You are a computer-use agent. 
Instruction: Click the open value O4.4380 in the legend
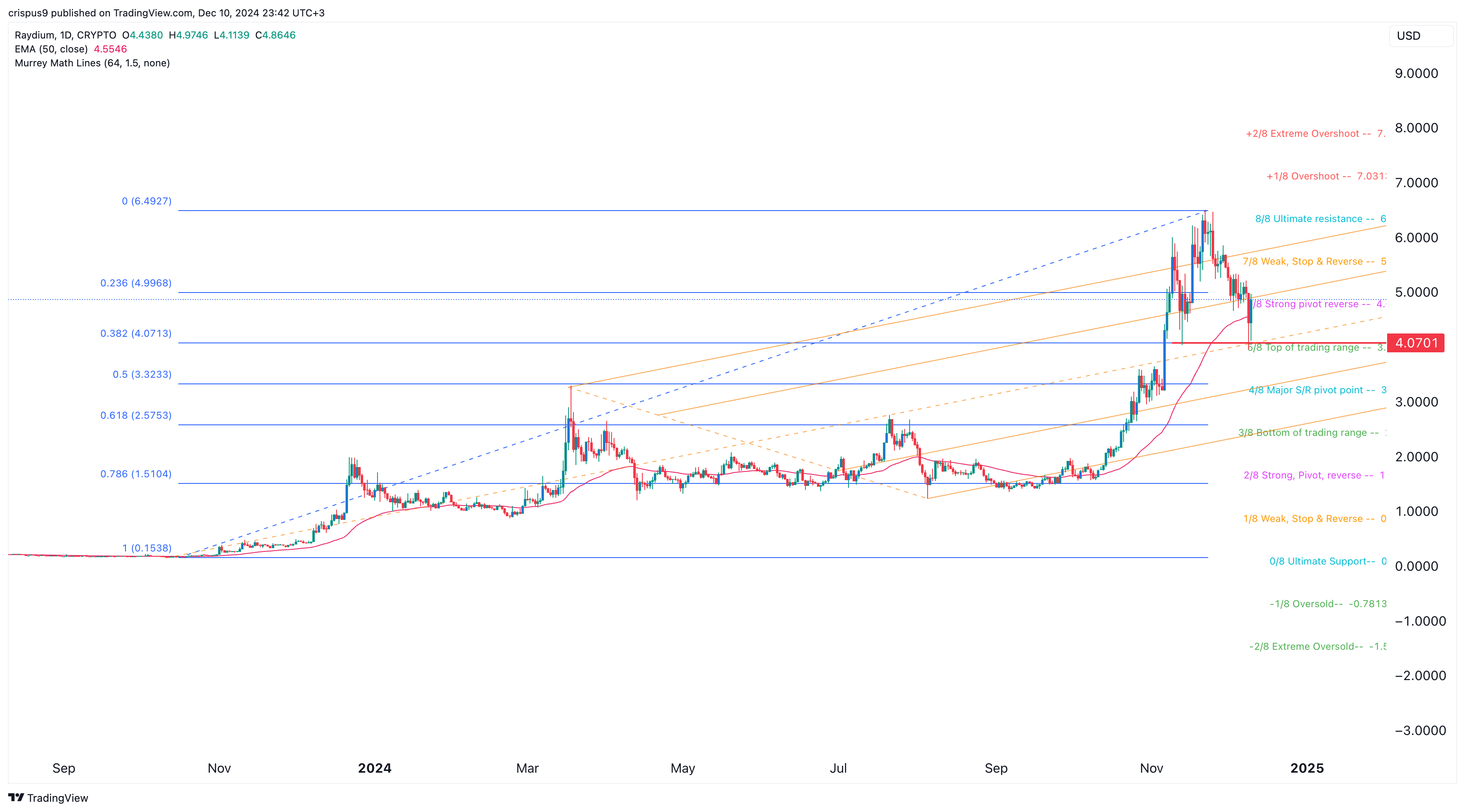(143, 35)
